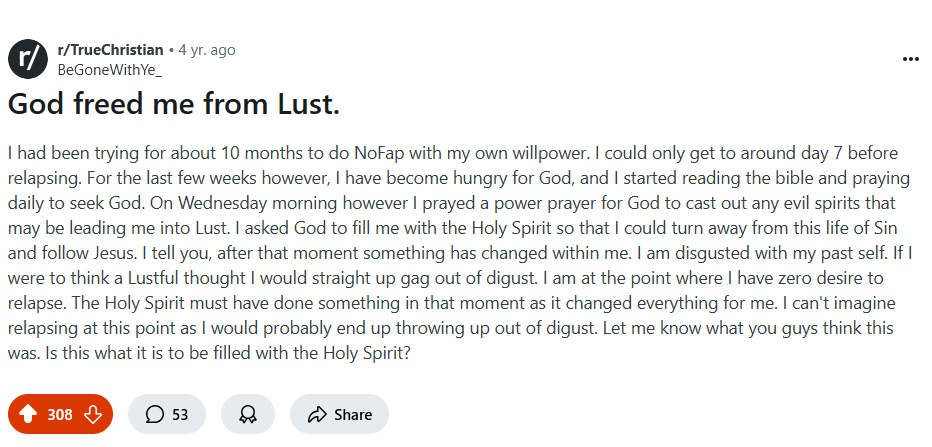Select the 53 comments count
Screen dimensions: 932x447
[x=180, y=414]
